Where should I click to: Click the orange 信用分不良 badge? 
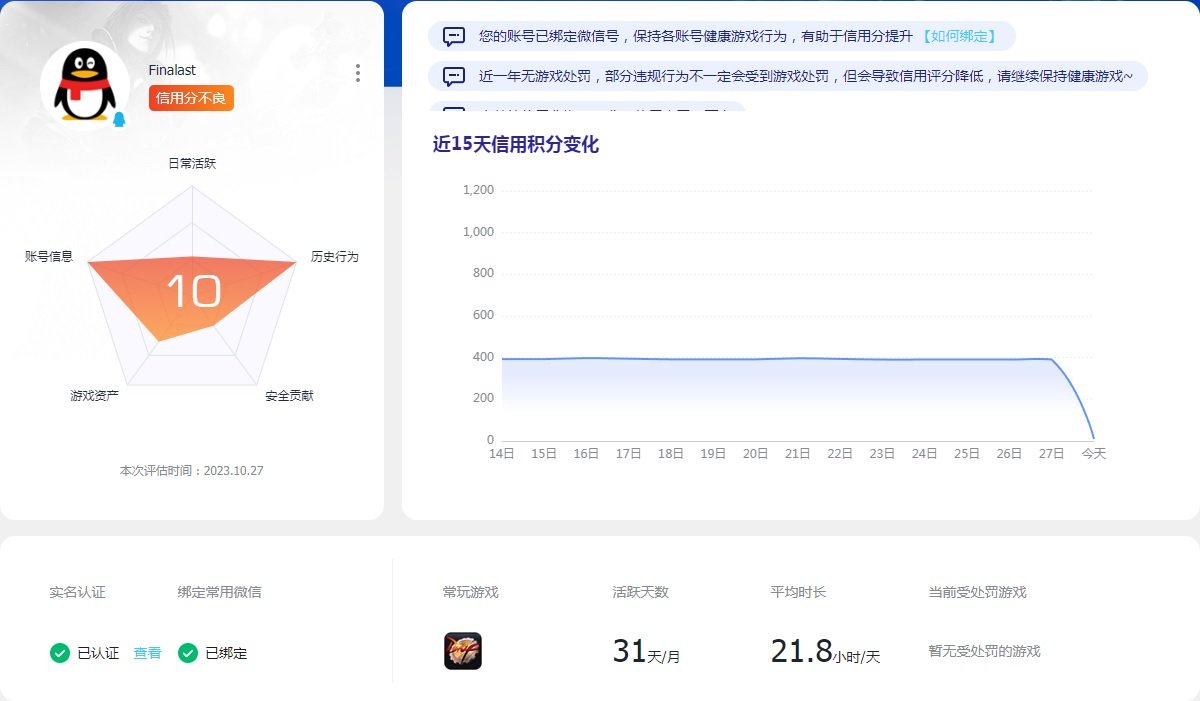(x=190, y=97)
